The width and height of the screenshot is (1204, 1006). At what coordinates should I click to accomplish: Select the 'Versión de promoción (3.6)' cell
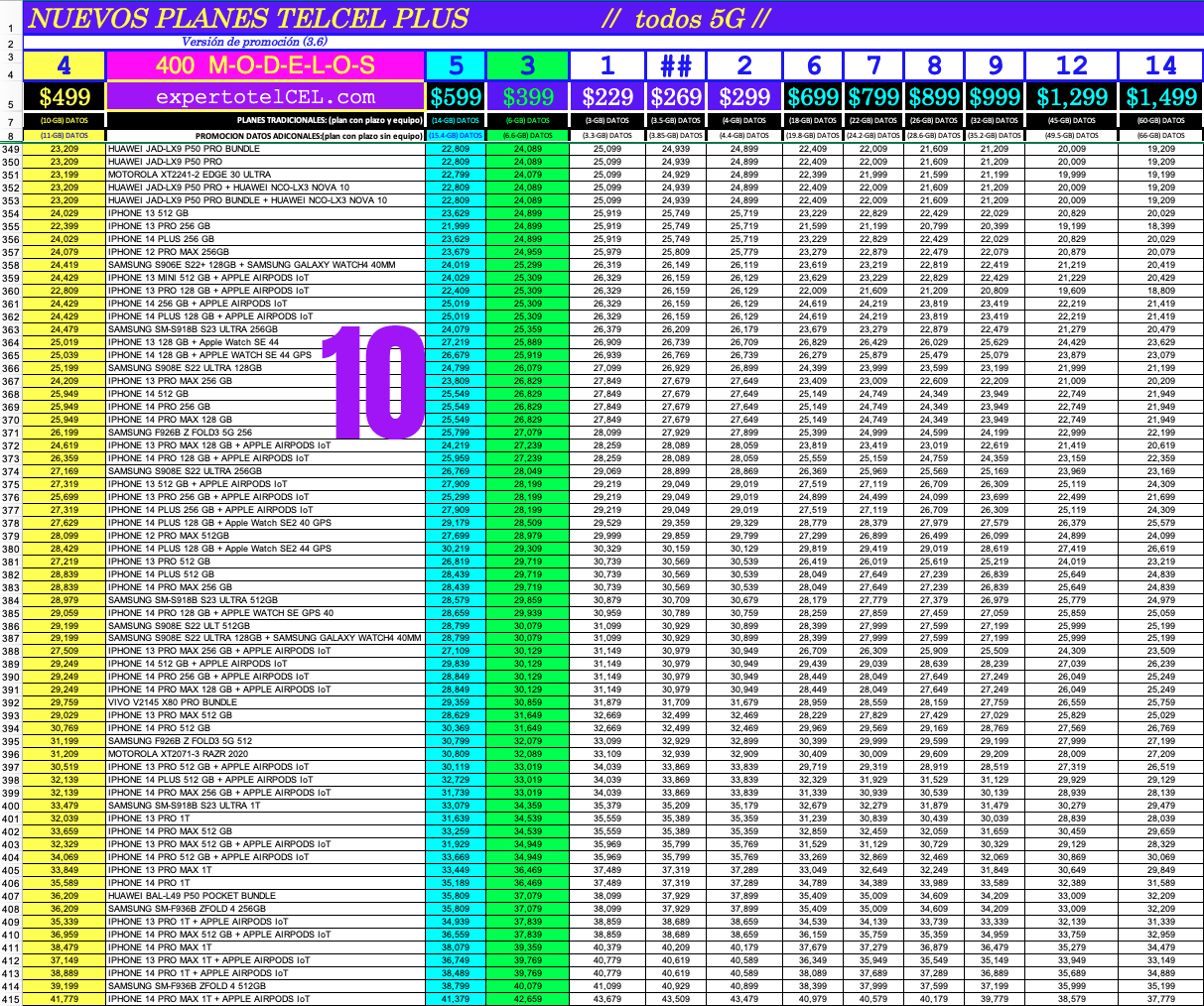[254, 42]
